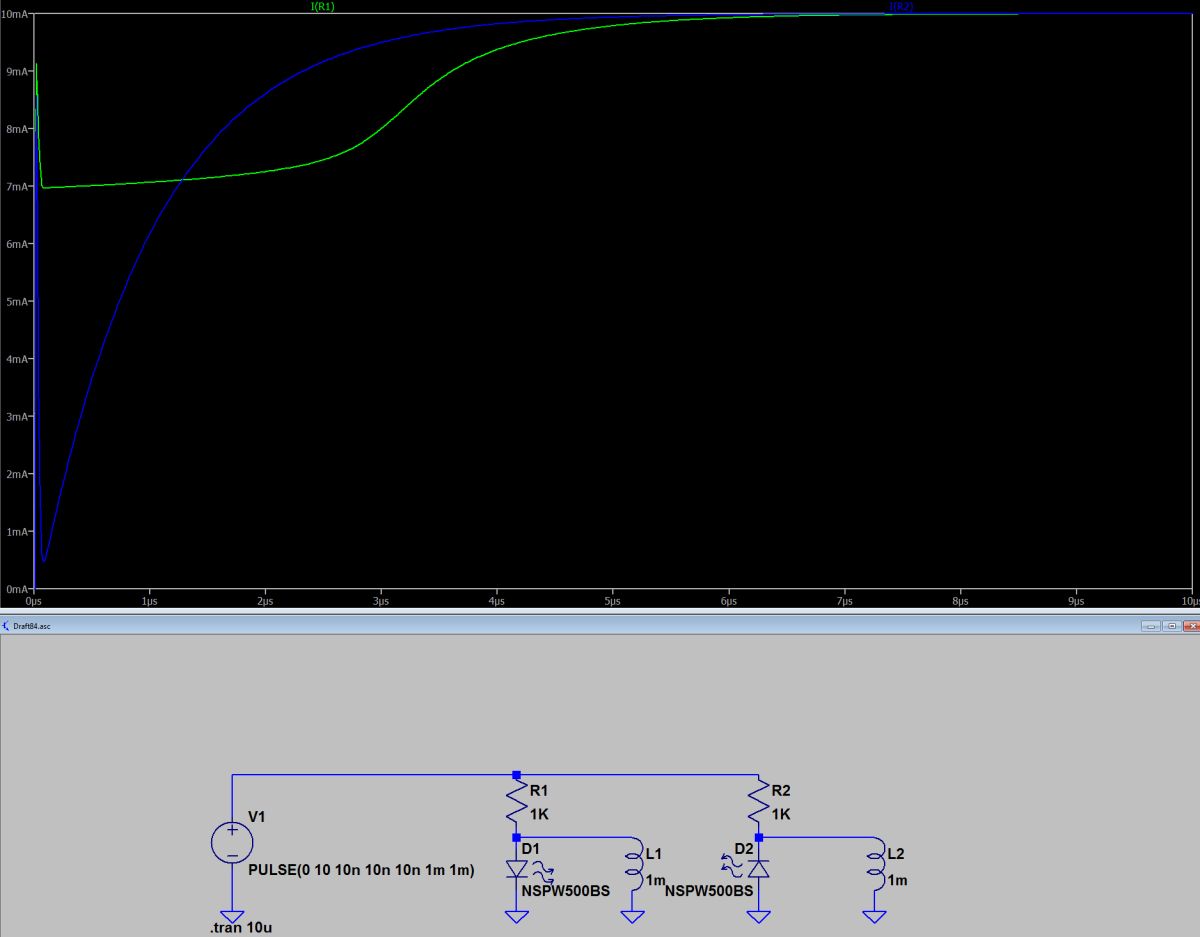Click the PULSE(0 10 10n 10n 10n 1m 1m) text
The height and width of the screenshot is (937, 1200).
pos(361,871)
